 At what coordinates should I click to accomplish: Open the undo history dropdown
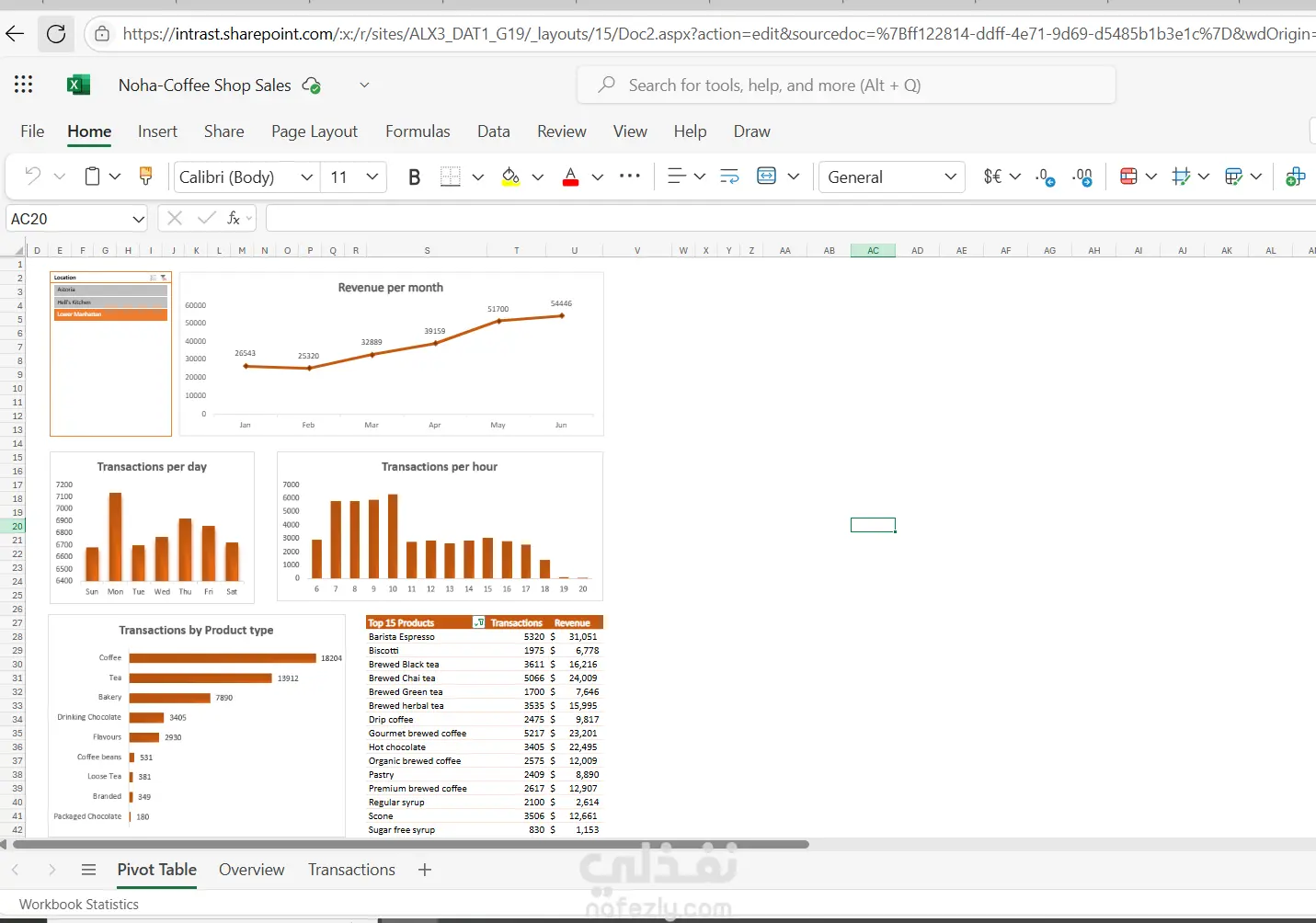tap(60, 177)
